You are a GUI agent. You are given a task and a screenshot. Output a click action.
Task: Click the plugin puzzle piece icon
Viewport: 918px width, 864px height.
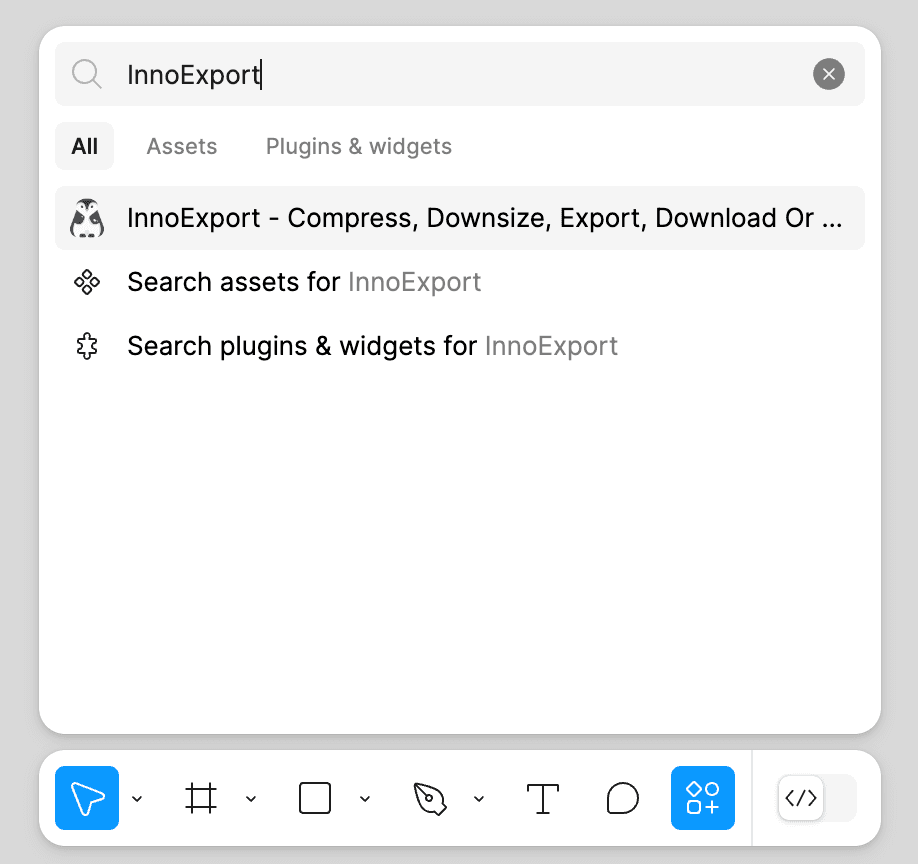[x=87, y=346]
